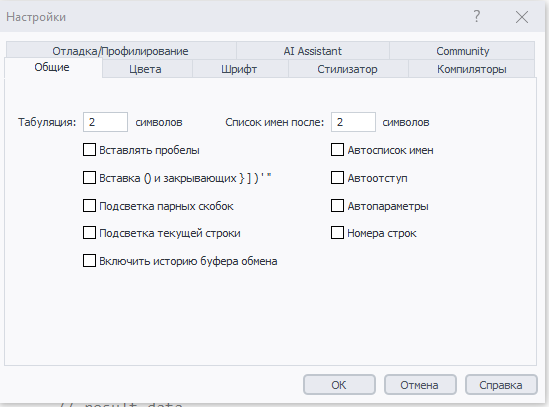Open the Стилизатор tab

pyautogui.click(x=347, y=69)
